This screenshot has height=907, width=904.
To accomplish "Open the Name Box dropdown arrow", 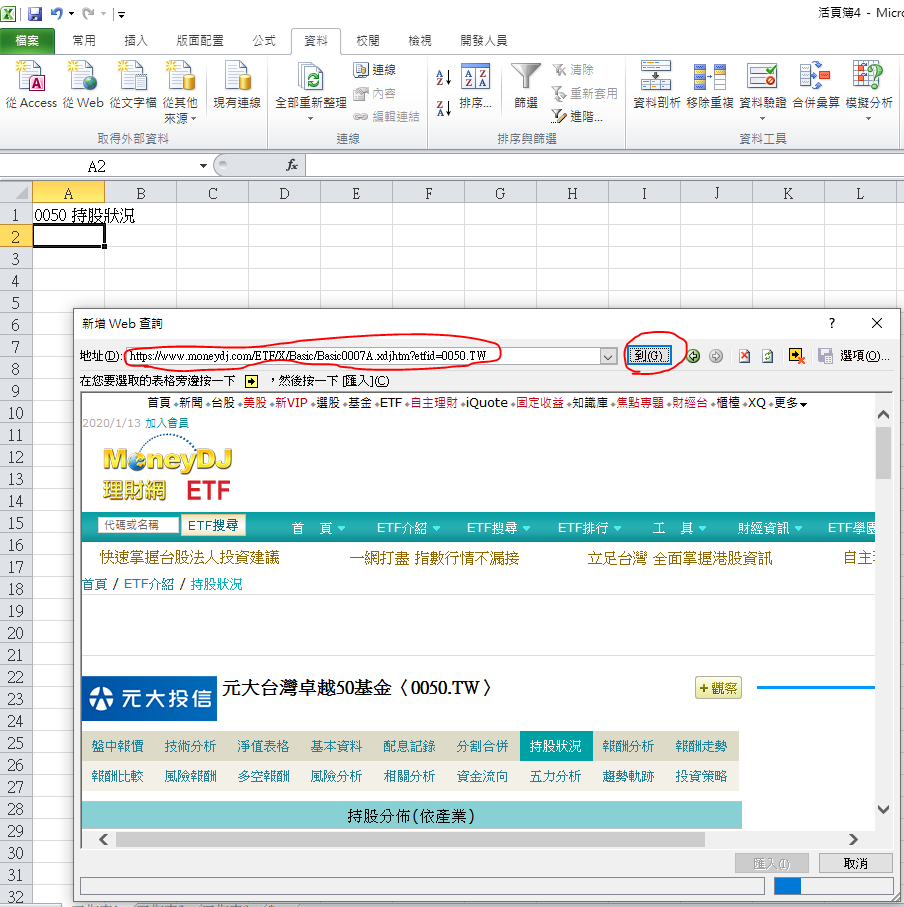I will coord(203,166).
